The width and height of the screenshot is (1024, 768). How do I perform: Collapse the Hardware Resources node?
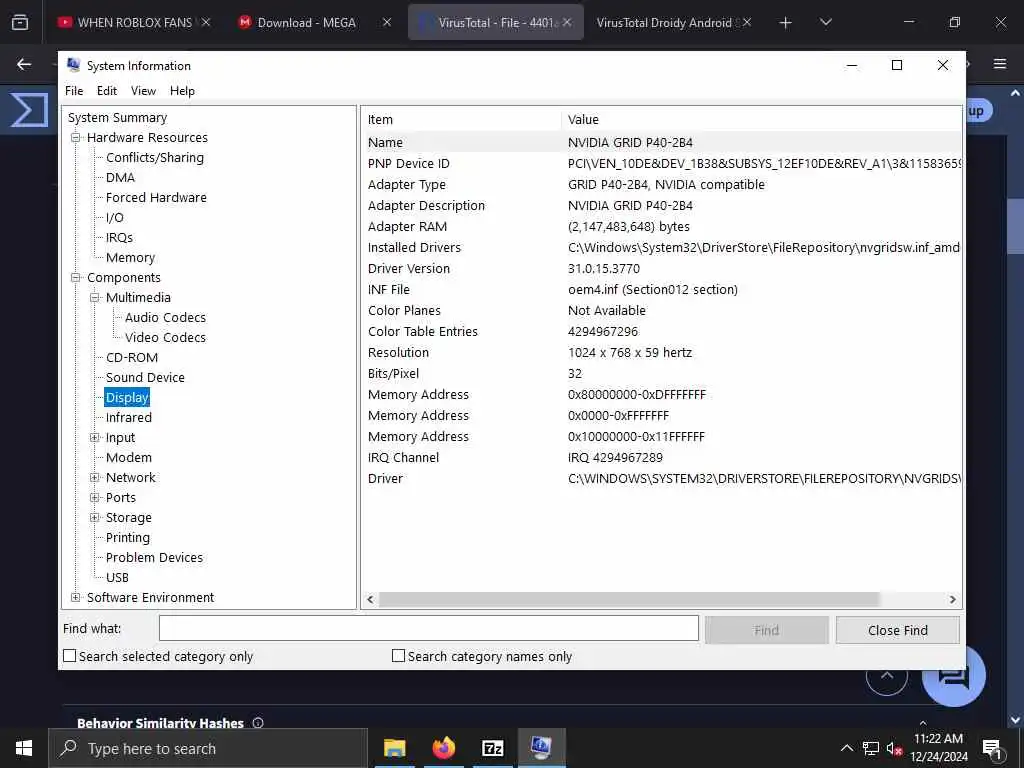click(76, 137)
